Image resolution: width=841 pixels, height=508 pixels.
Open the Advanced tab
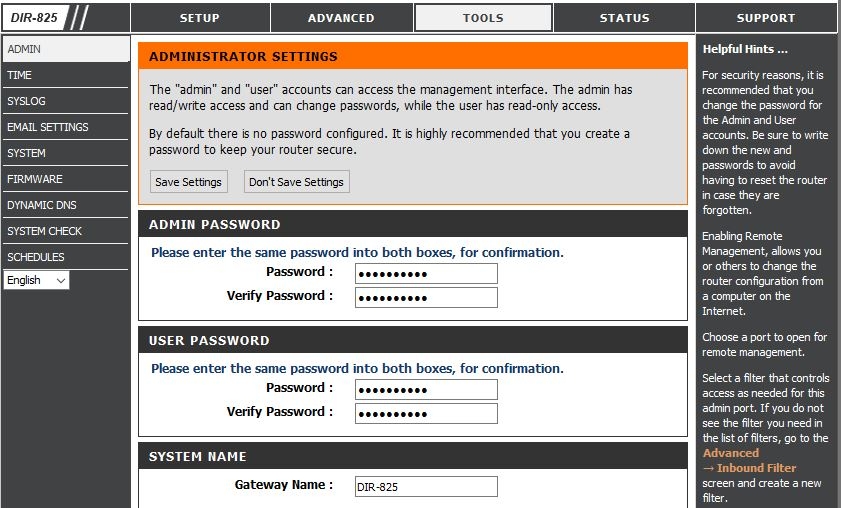pos(341,18)
